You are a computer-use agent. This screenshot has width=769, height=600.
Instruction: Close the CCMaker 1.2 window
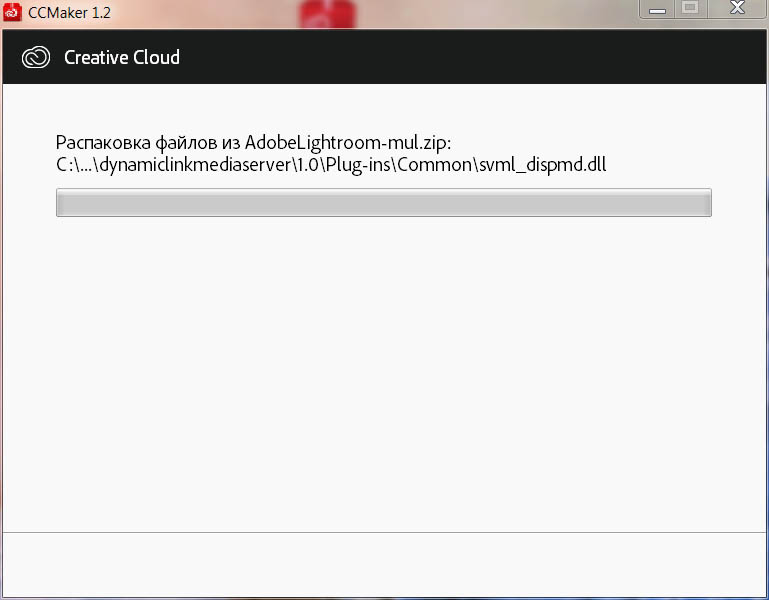tap(736, 9)
